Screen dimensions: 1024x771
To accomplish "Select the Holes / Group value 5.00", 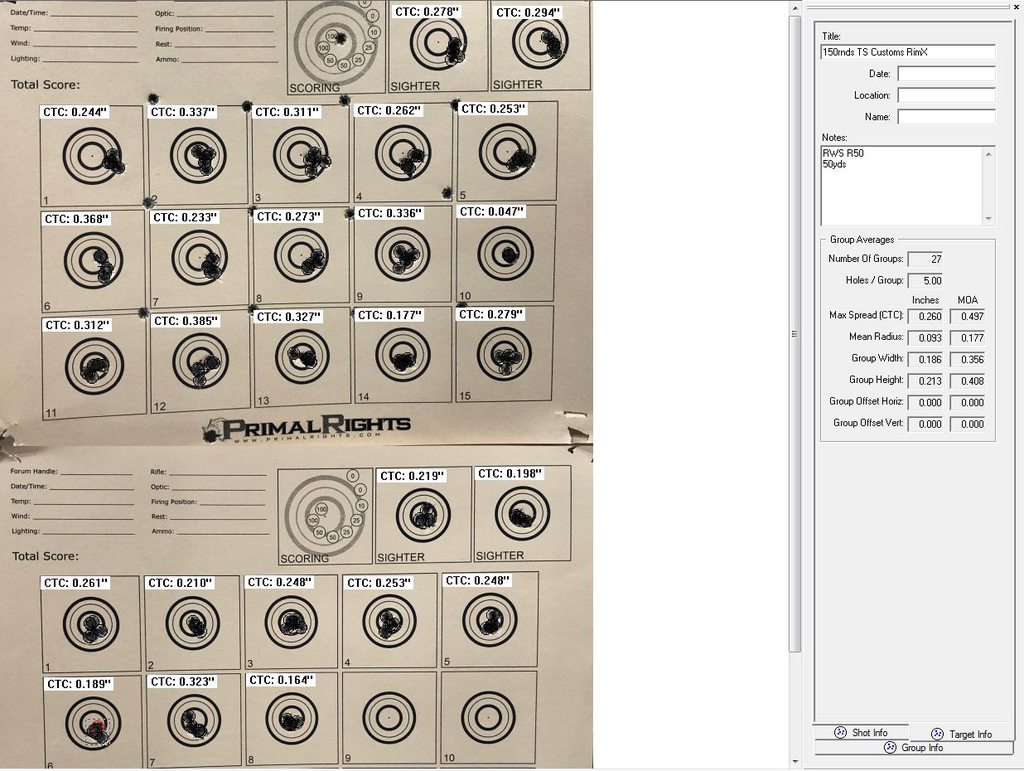I will point(925,281).
